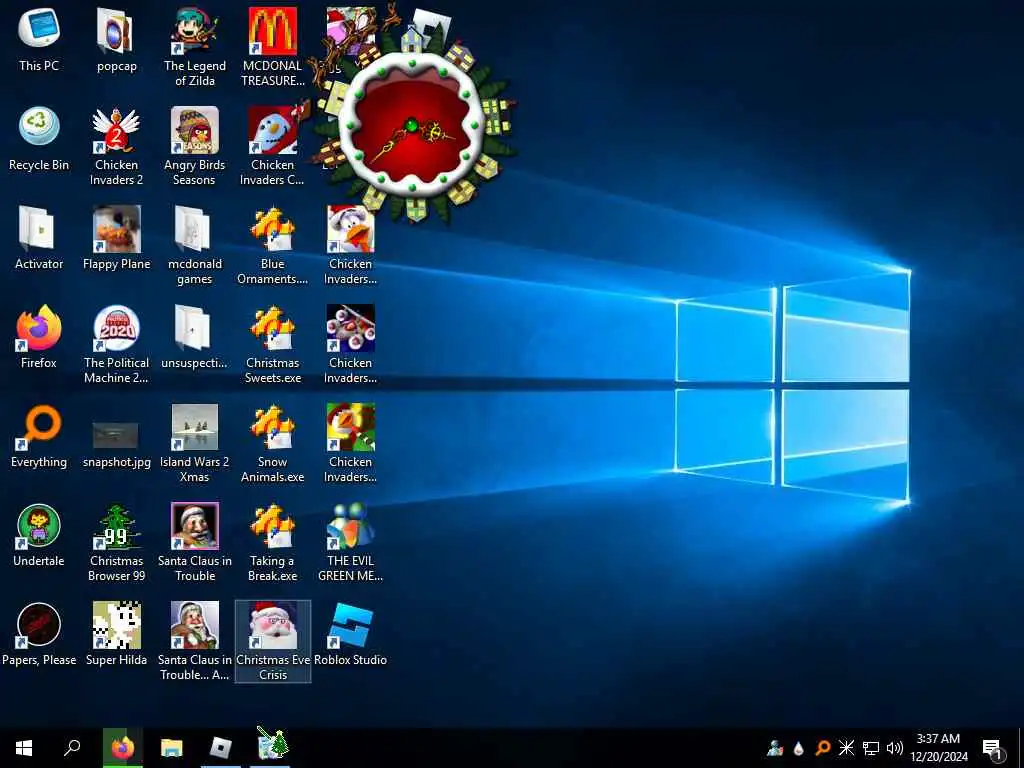Image resolution: width=1024 pixels, height=768 pixels.
Task: Select the Super Hilda shortcut
Action: [116, 635]
